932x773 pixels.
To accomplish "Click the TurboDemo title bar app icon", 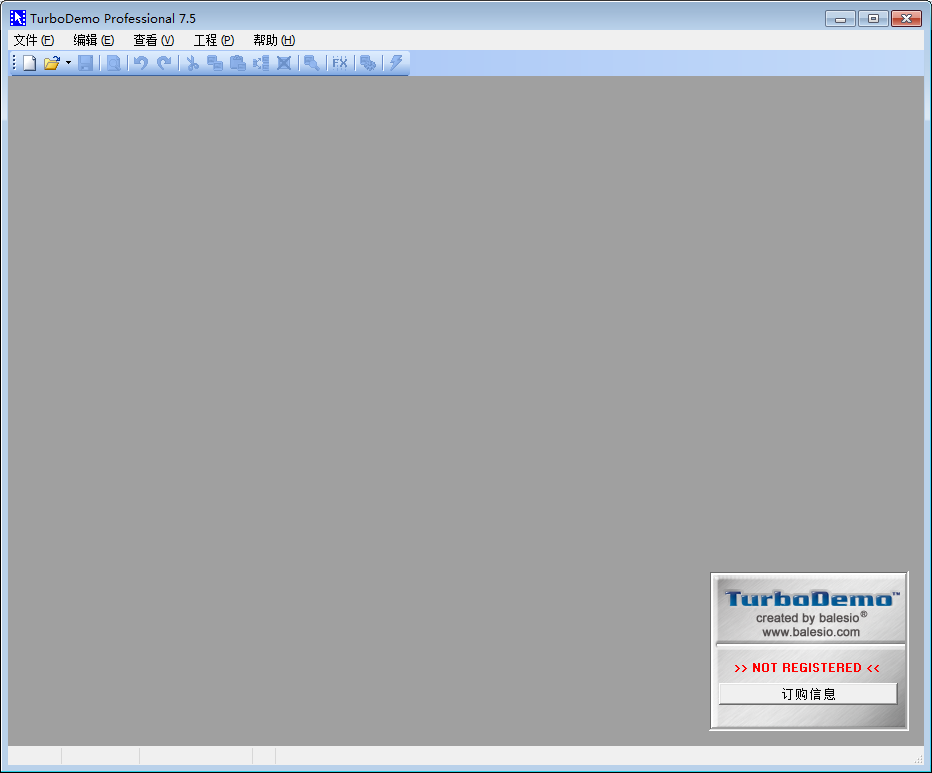I will (18, 18).
